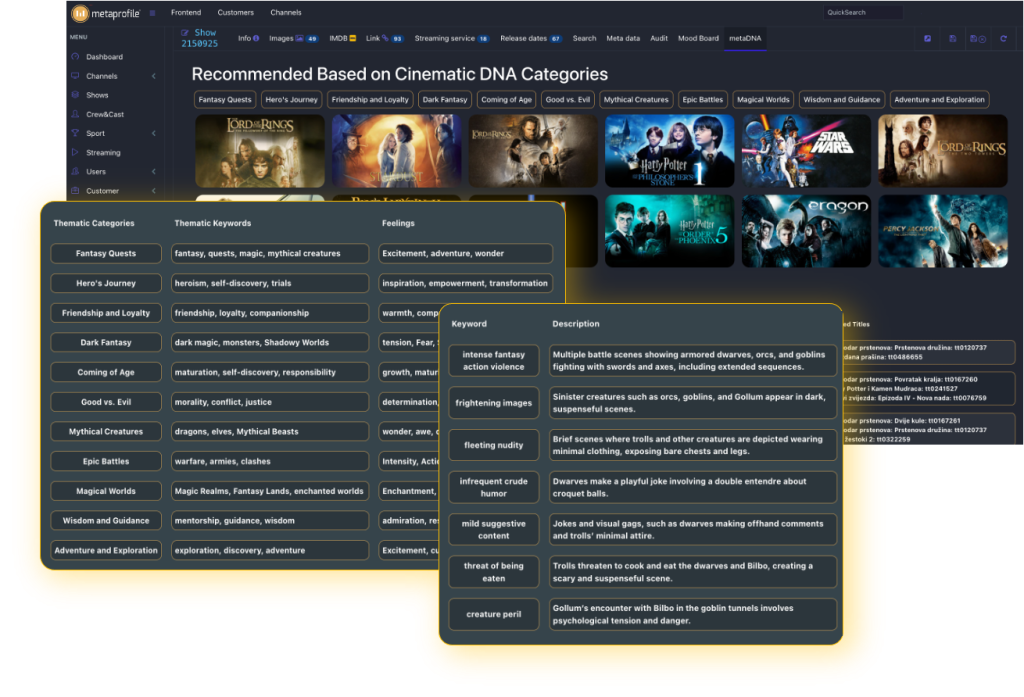
Task: Click the metaprofile logo icon
Action: click(x=80, y=13)
